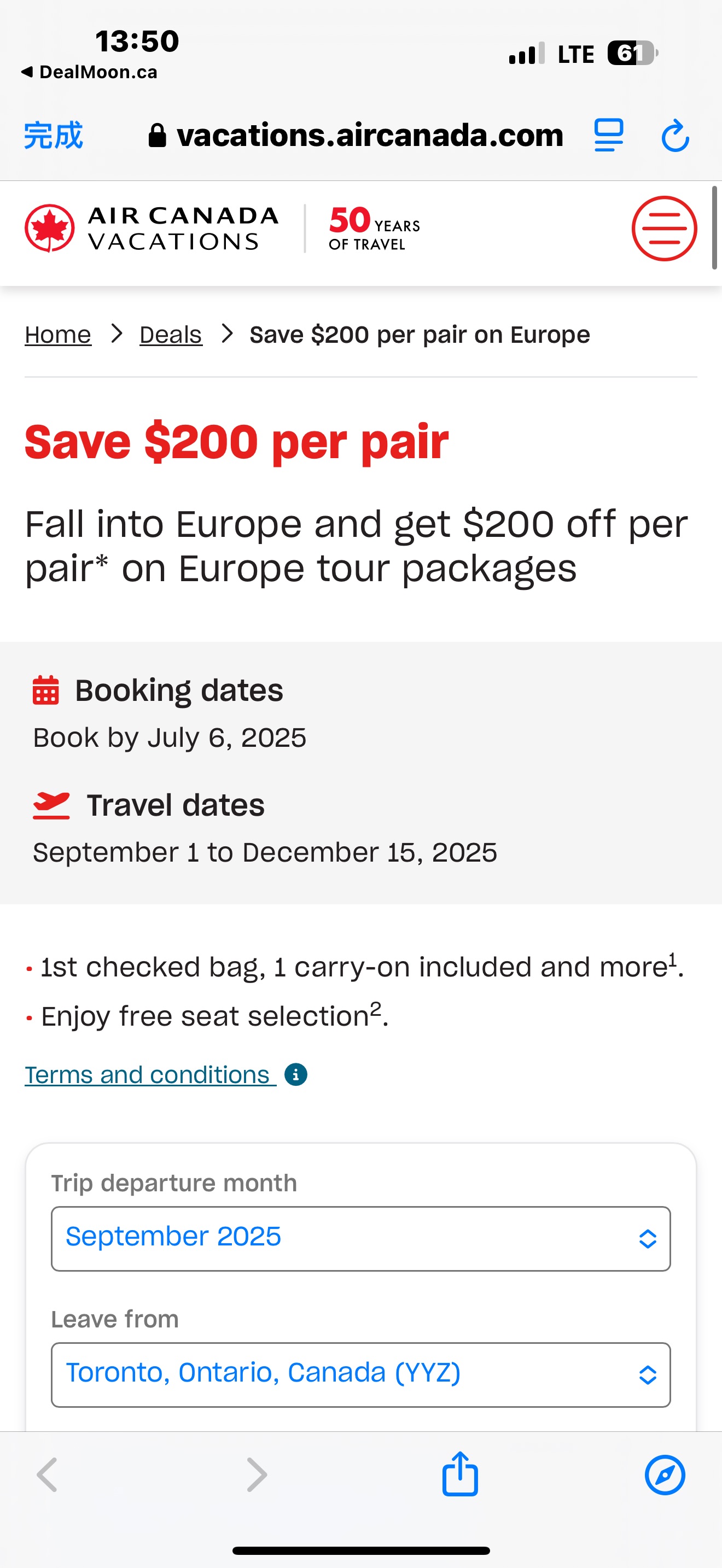Click the Air Canada Vacations maple leaf logo

[x=49, y=229]
